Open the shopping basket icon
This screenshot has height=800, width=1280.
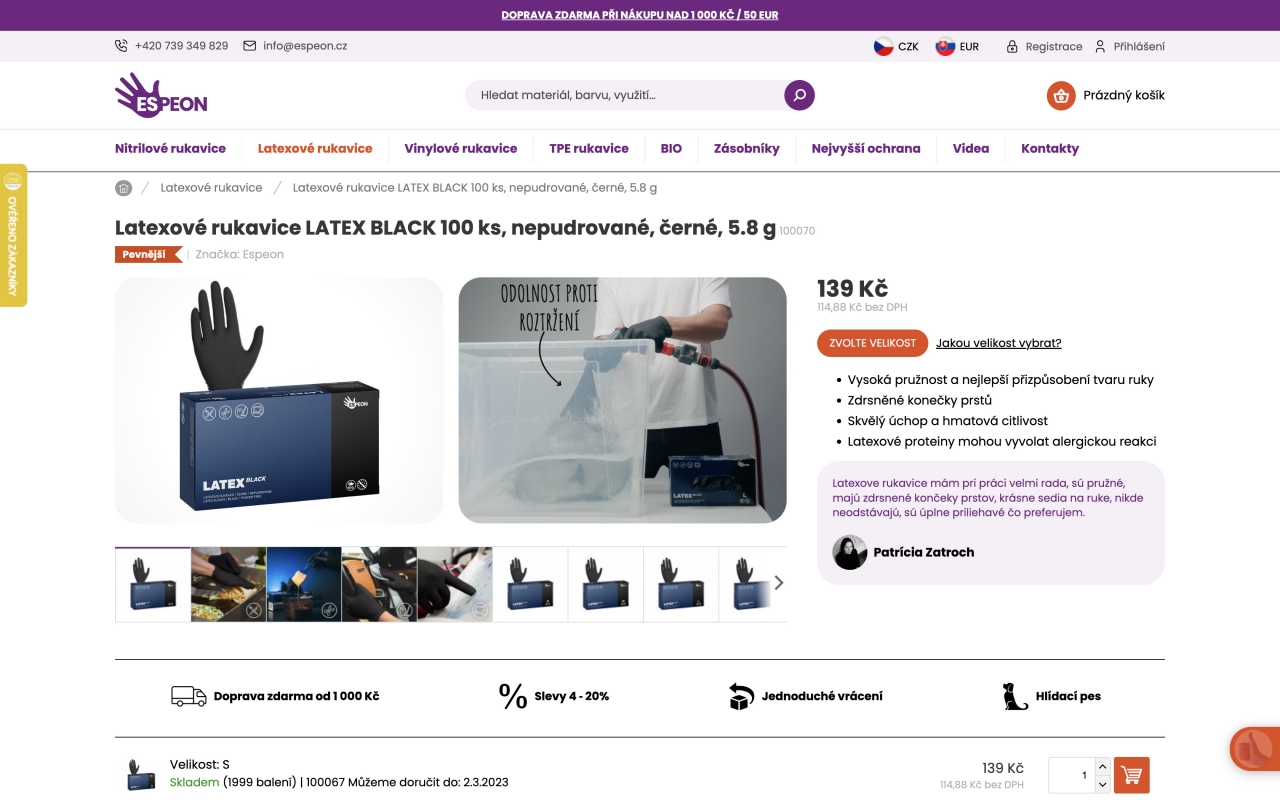[1061, 96]
